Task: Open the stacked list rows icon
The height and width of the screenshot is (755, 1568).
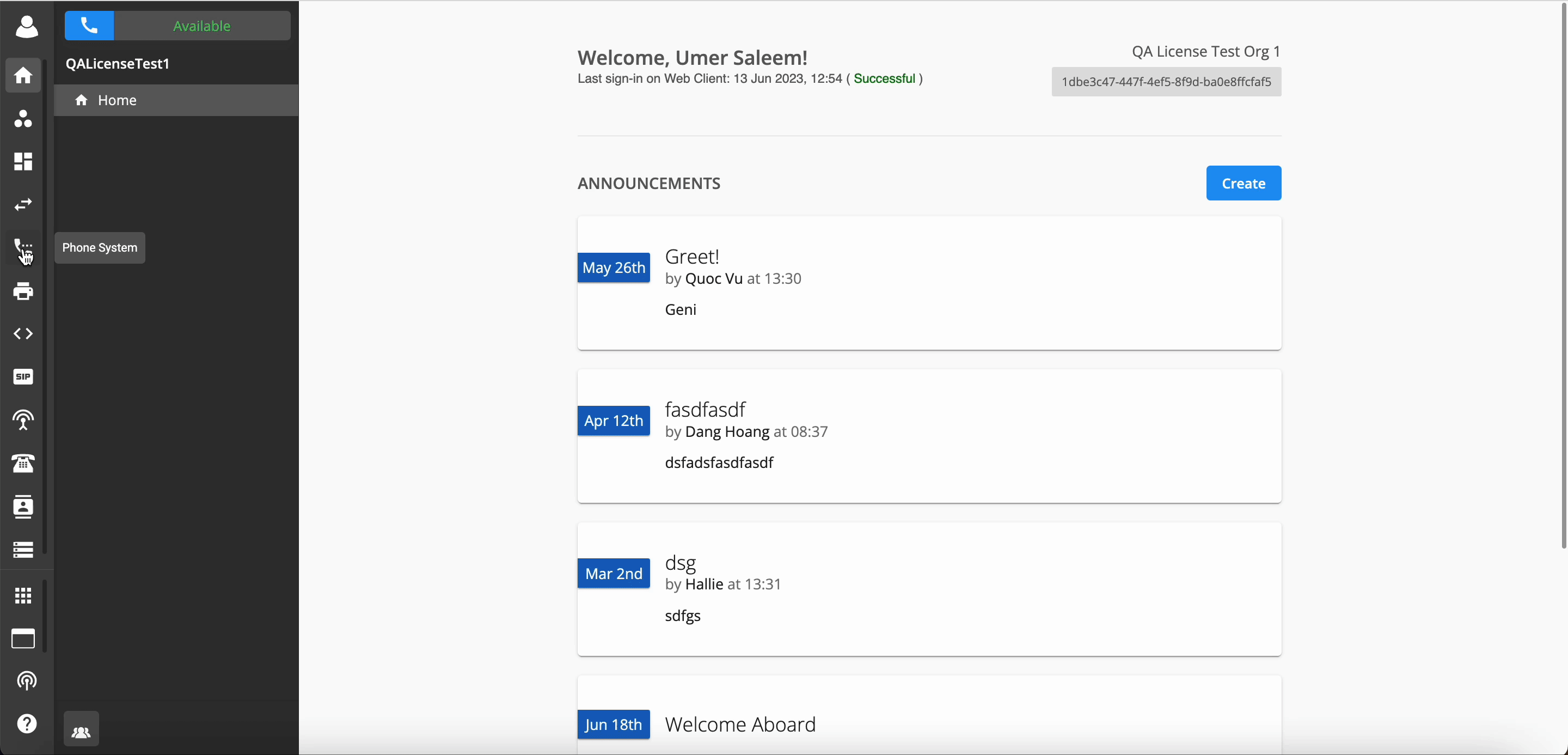Action: click(23, 550)
